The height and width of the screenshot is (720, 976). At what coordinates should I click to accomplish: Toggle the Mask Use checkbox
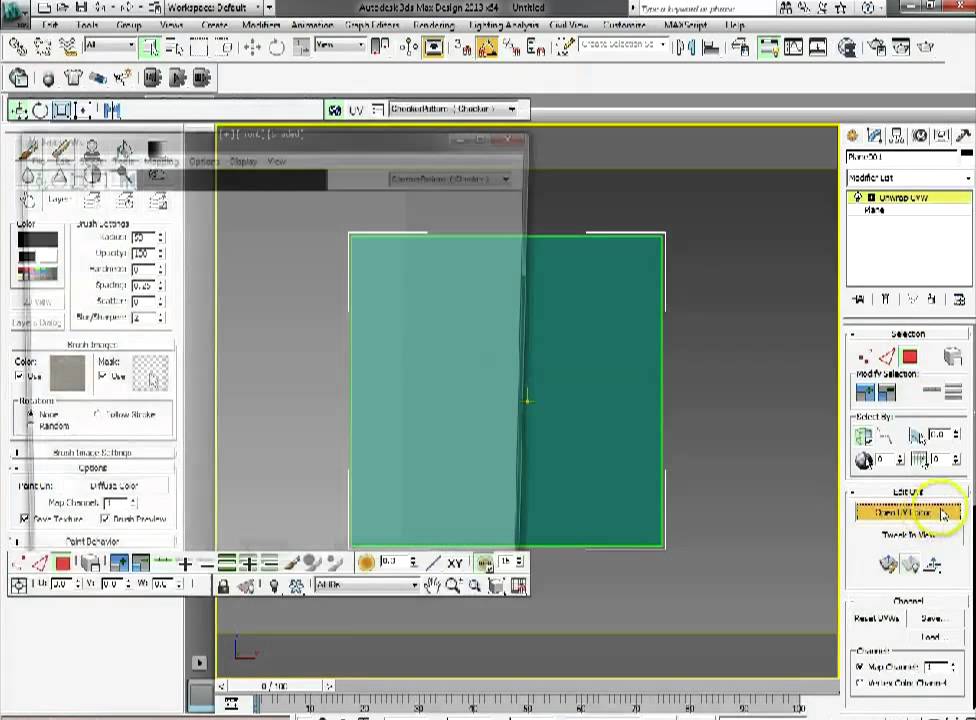tap(103, 376)
